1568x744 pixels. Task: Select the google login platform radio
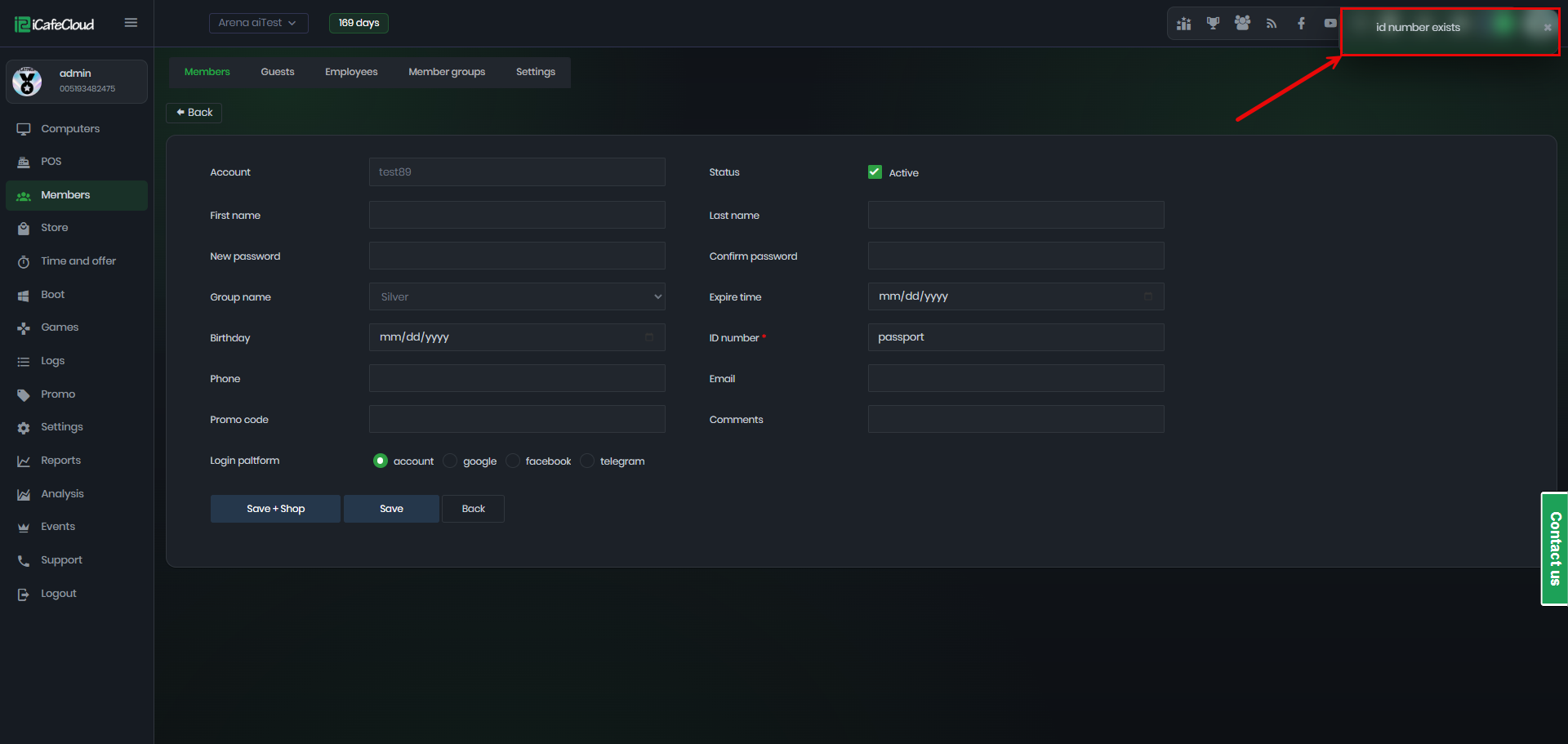450,461
